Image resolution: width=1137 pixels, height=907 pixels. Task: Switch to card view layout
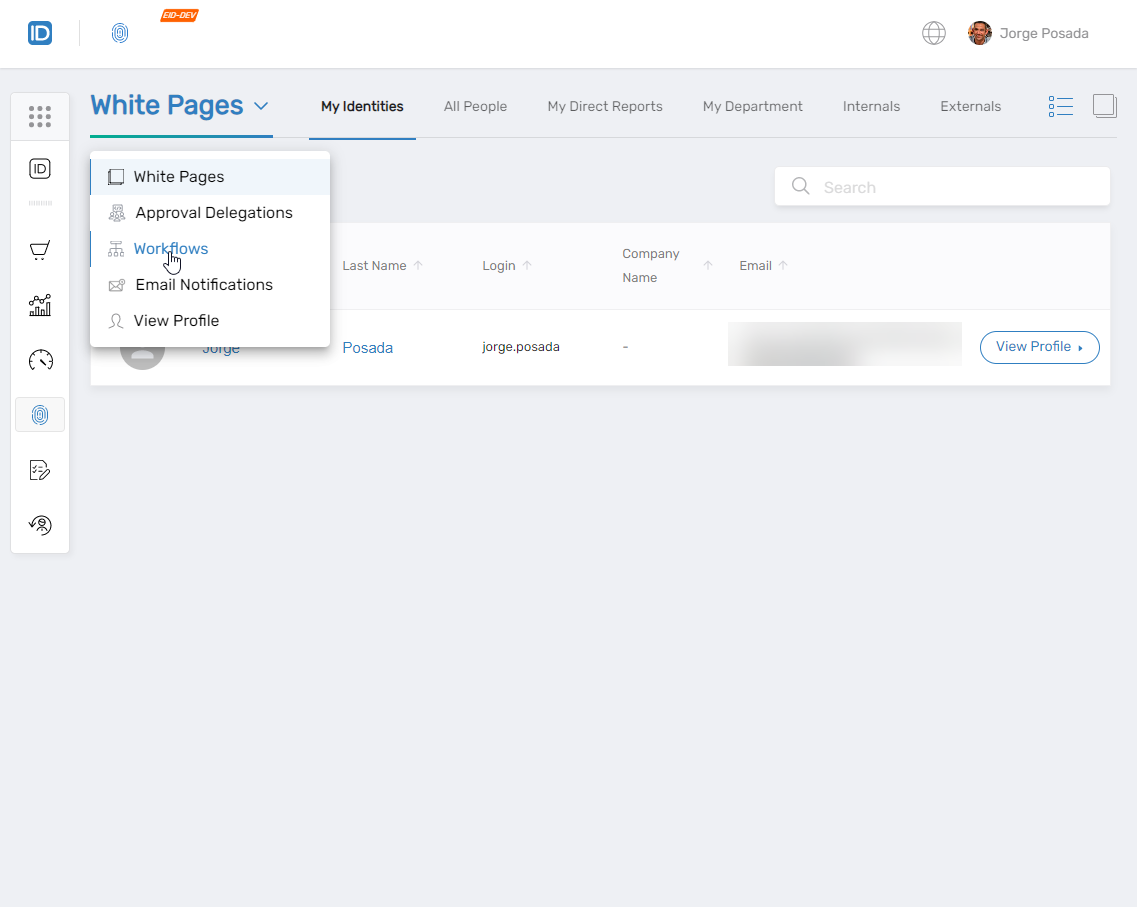coord(1104,105)
